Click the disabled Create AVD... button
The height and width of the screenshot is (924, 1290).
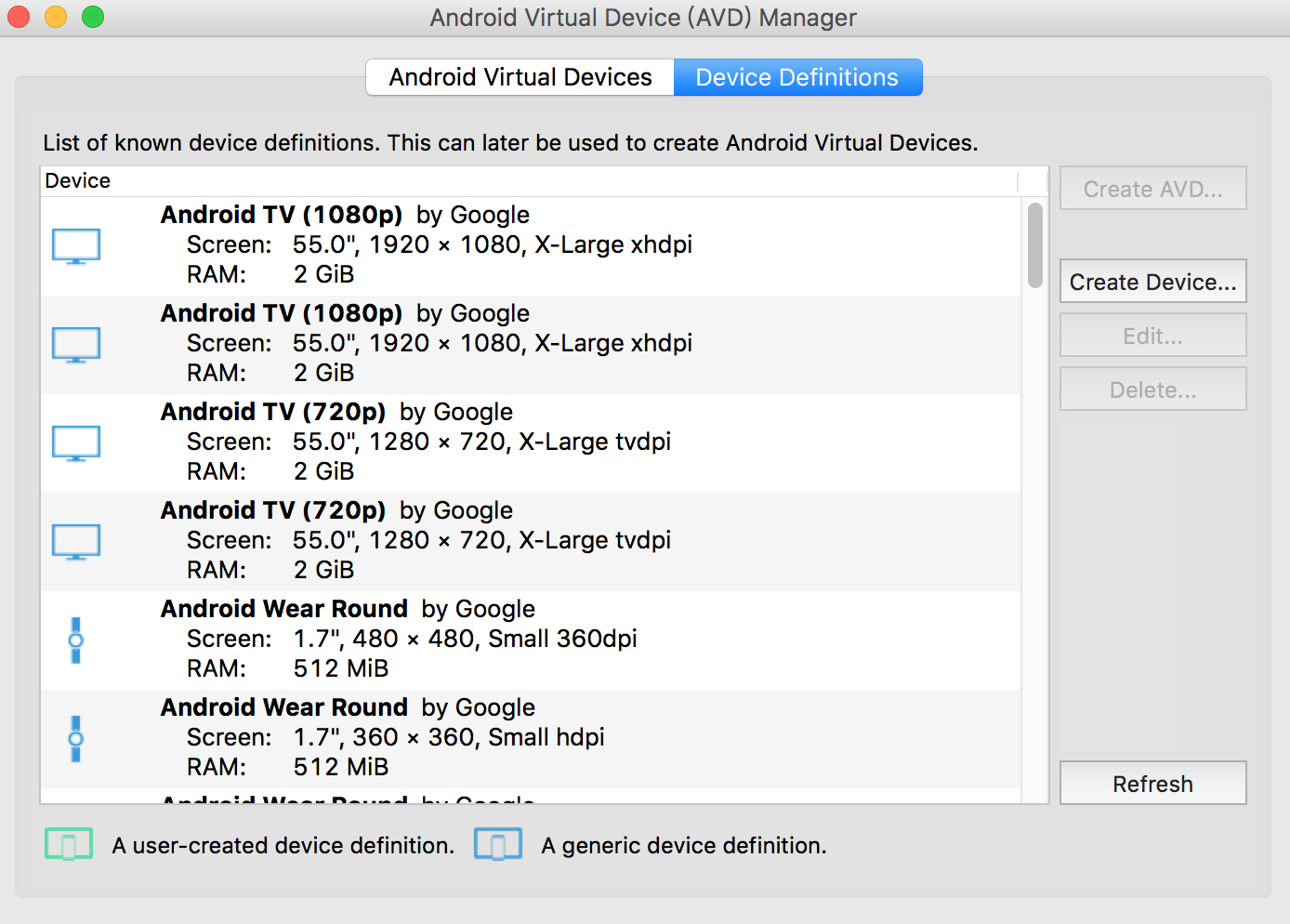point(1152,189)
